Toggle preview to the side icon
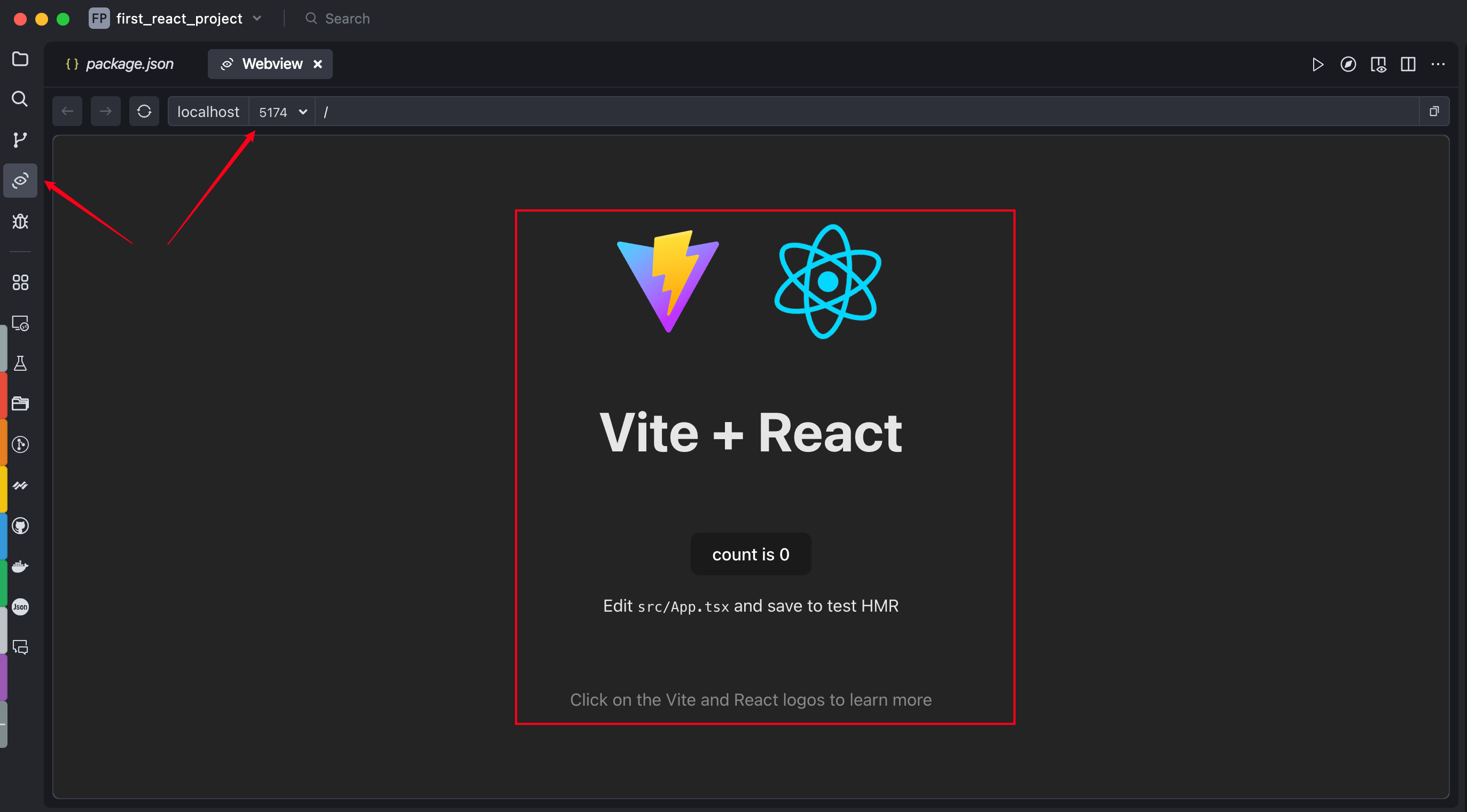The width and height of the screenshot is (1467, 812). 1378,64
